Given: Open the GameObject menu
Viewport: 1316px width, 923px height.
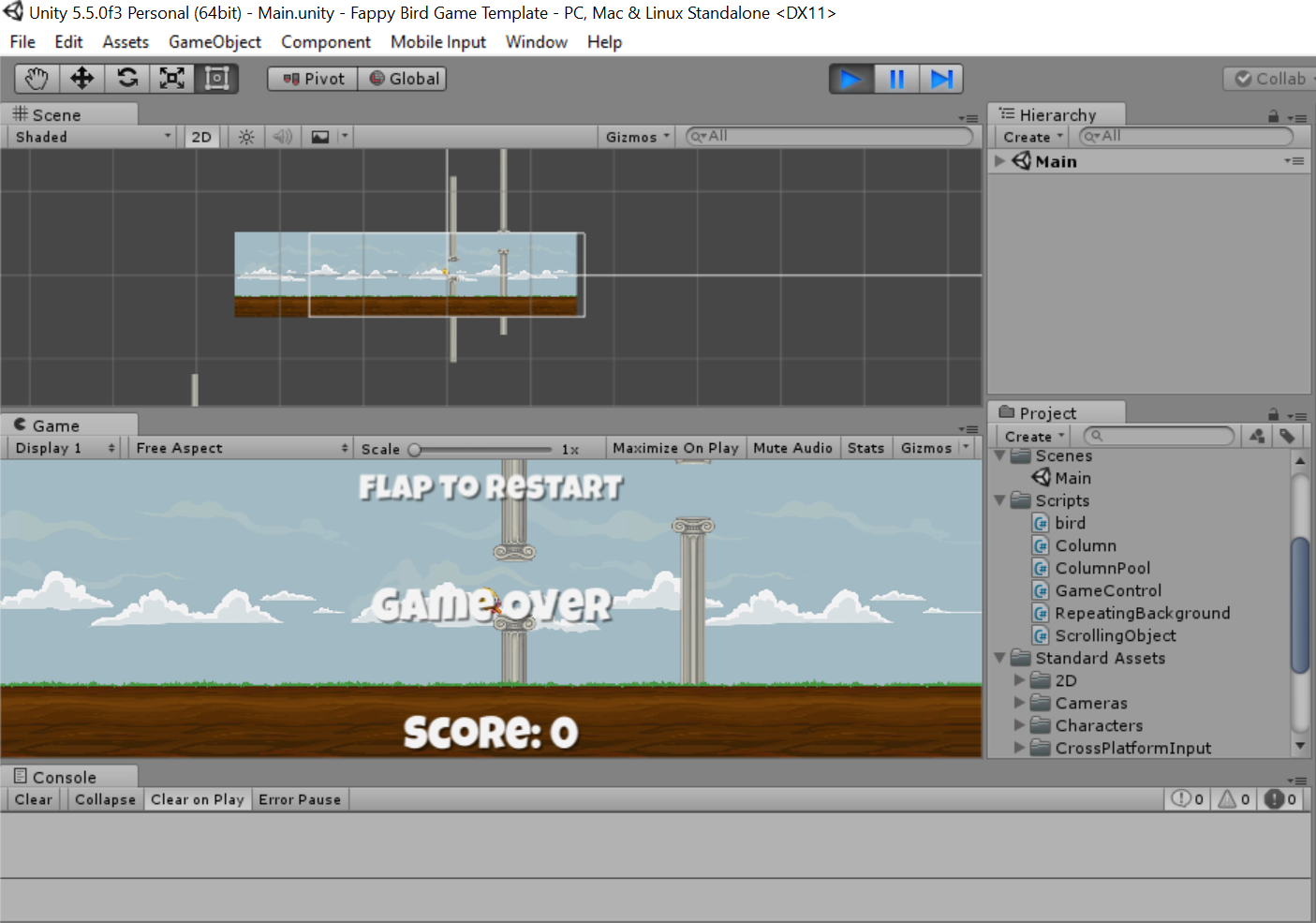Looking at the screenshot, I should [214, 42].
